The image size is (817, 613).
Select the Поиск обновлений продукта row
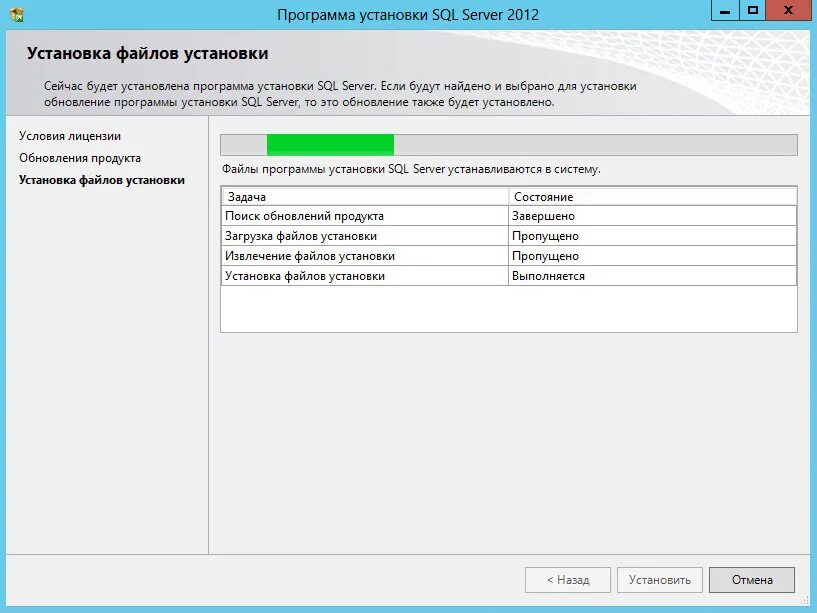point(509,216)
